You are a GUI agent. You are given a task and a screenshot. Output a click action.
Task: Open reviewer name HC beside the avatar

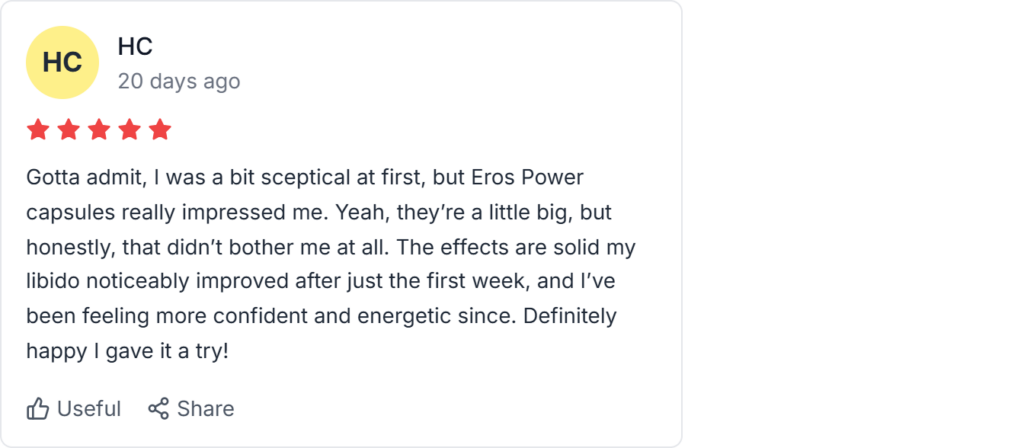[x=135, y=46]
